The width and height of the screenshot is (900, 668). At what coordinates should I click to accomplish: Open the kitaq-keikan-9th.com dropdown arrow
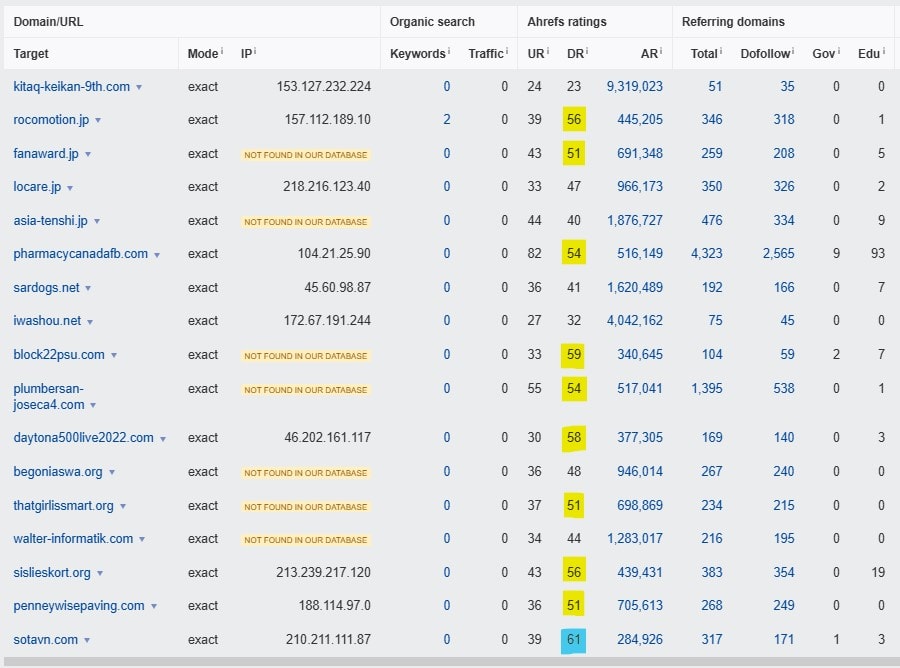(x=139, y=88)
